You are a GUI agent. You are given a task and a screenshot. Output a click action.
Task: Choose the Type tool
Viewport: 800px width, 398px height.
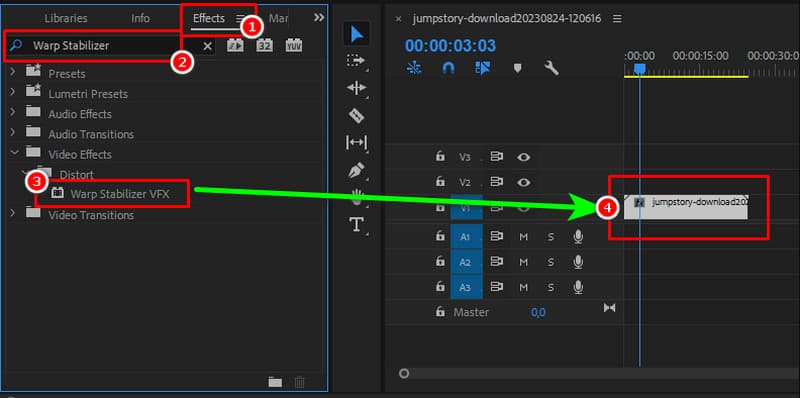(356, 225)
